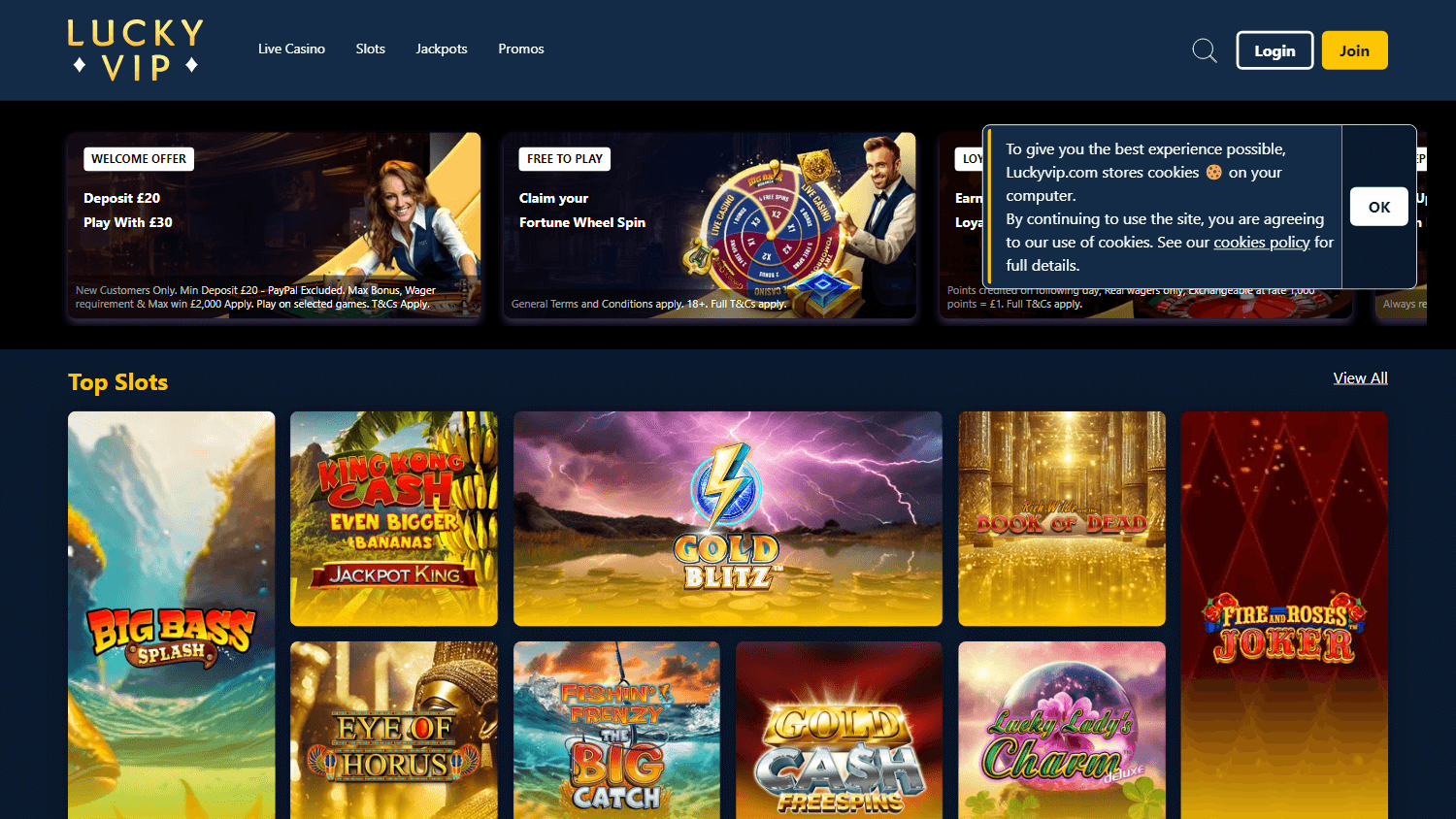Click the WELCOME OFFER label tag
1456x819 pixels.
point(139,159)
